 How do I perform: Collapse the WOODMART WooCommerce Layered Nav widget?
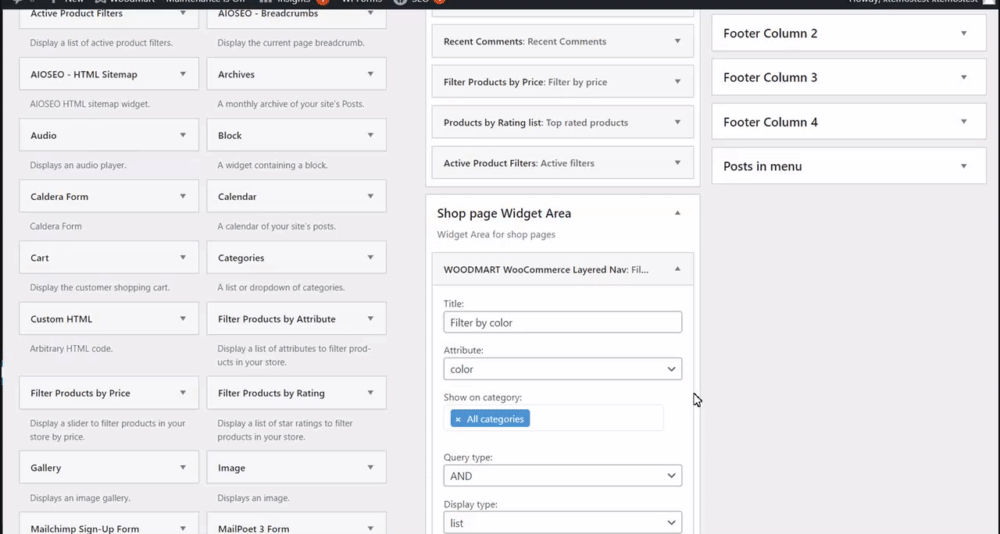(x=677, y=269)
